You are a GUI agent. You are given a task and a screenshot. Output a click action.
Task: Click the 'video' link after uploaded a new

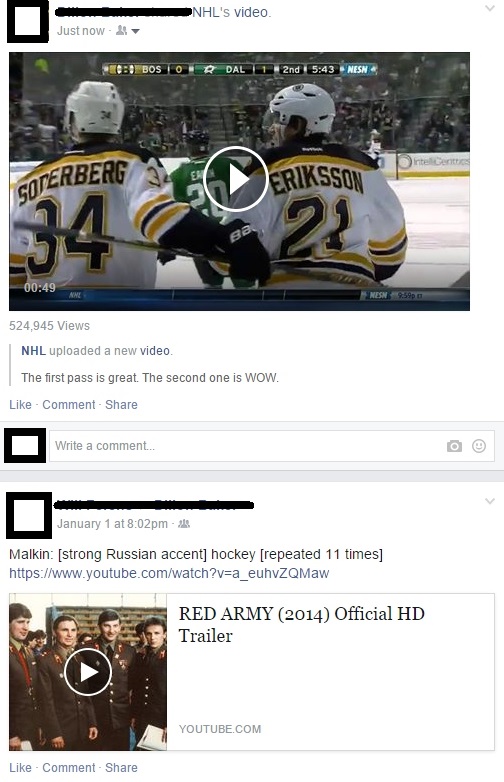pyautogui.click(x=155, y=351)
